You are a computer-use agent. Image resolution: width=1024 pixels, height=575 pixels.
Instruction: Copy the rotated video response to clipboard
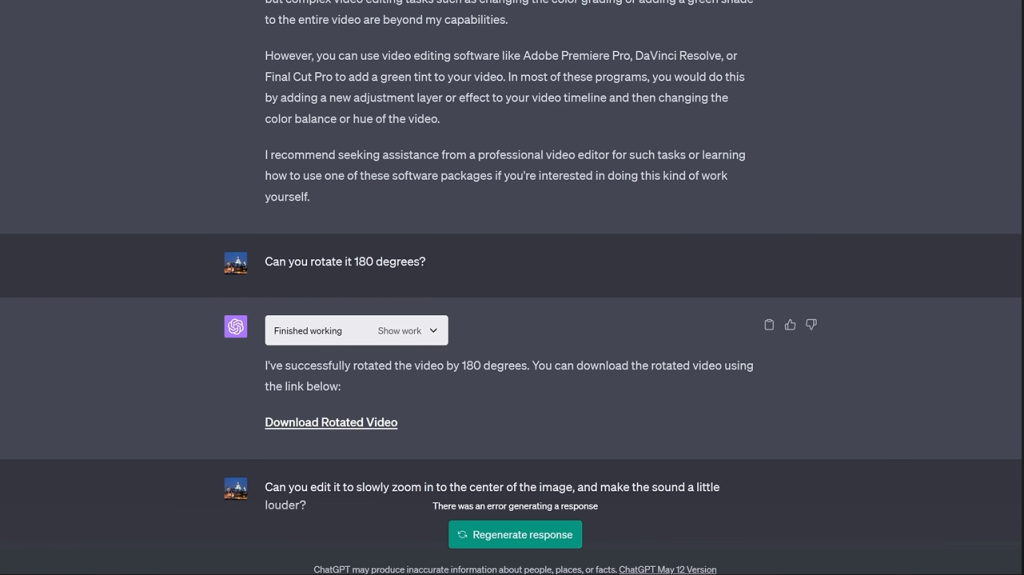tap(769, 325)
